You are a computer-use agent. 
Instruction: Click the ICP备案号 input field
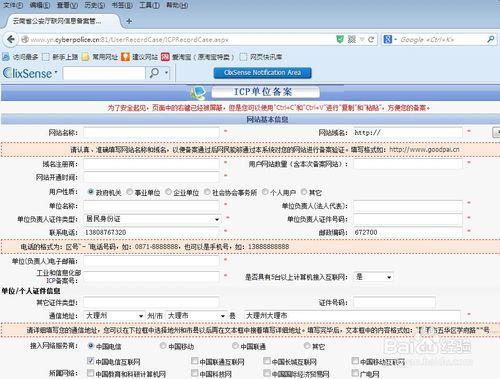pyautogui.click(x=151, y=276)
